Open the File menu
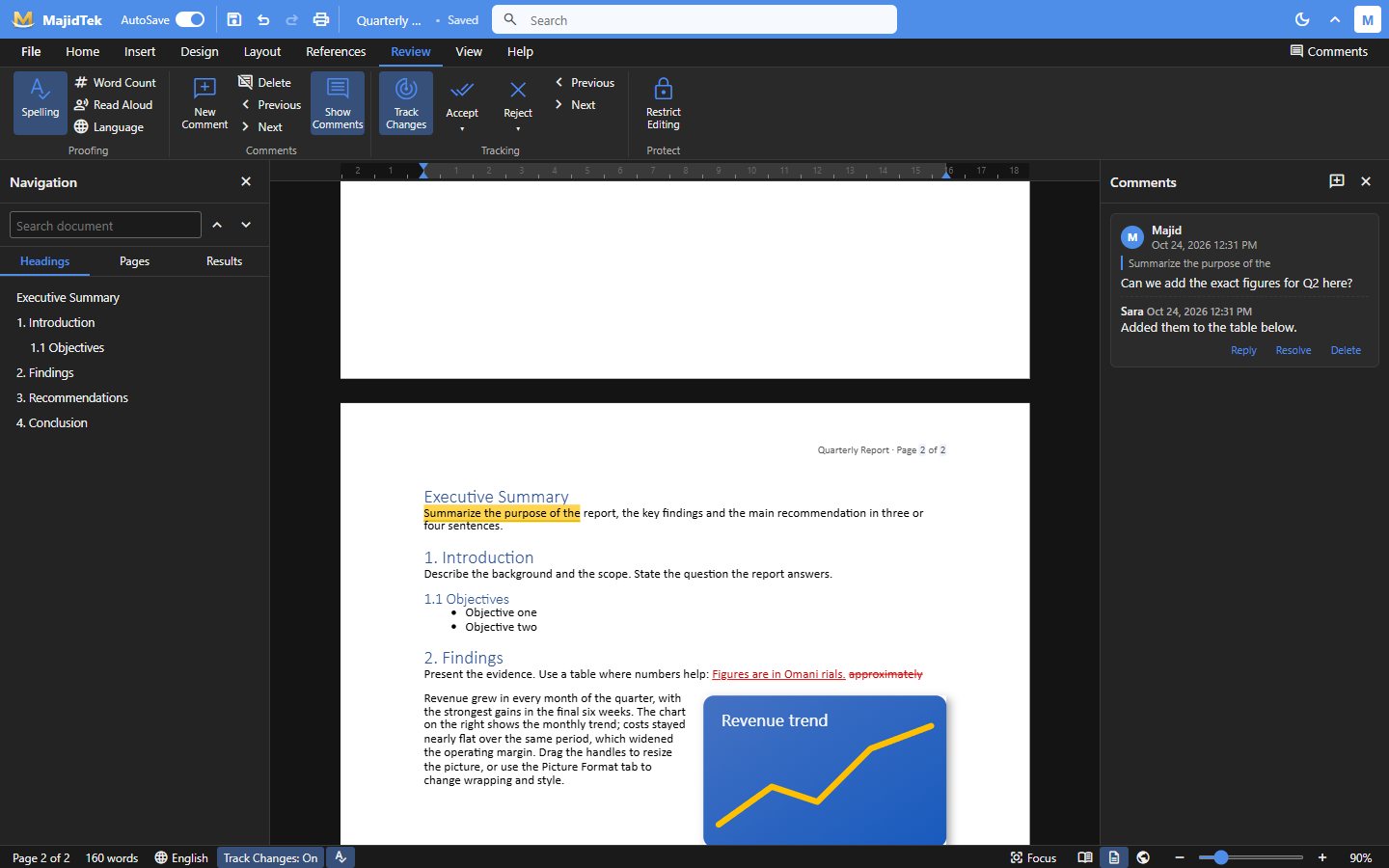The image size is (1389, 868). [x=31, y=52]
